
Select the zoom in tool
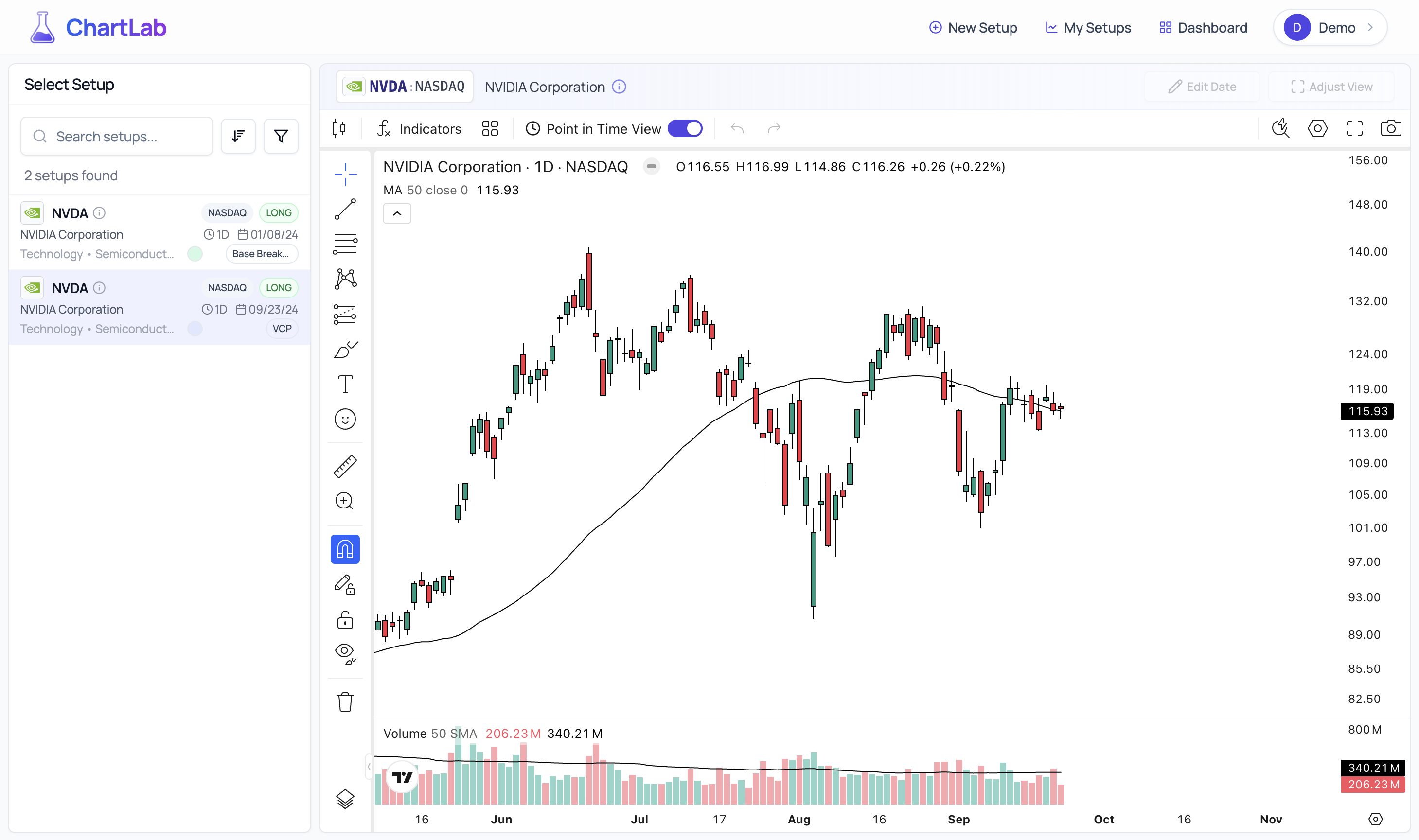tap(345, 501)
